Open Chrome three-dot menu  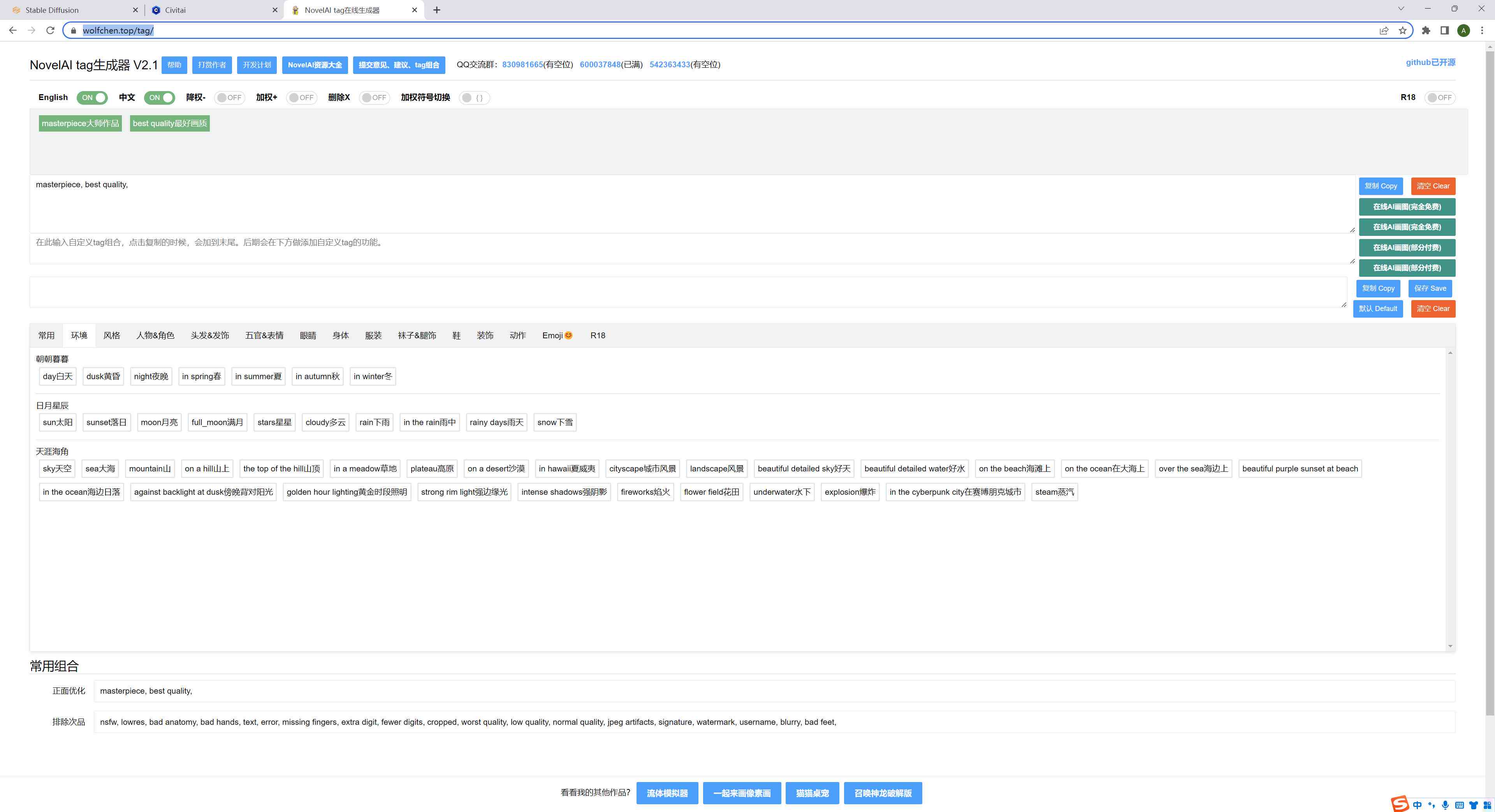point(1482,30)
